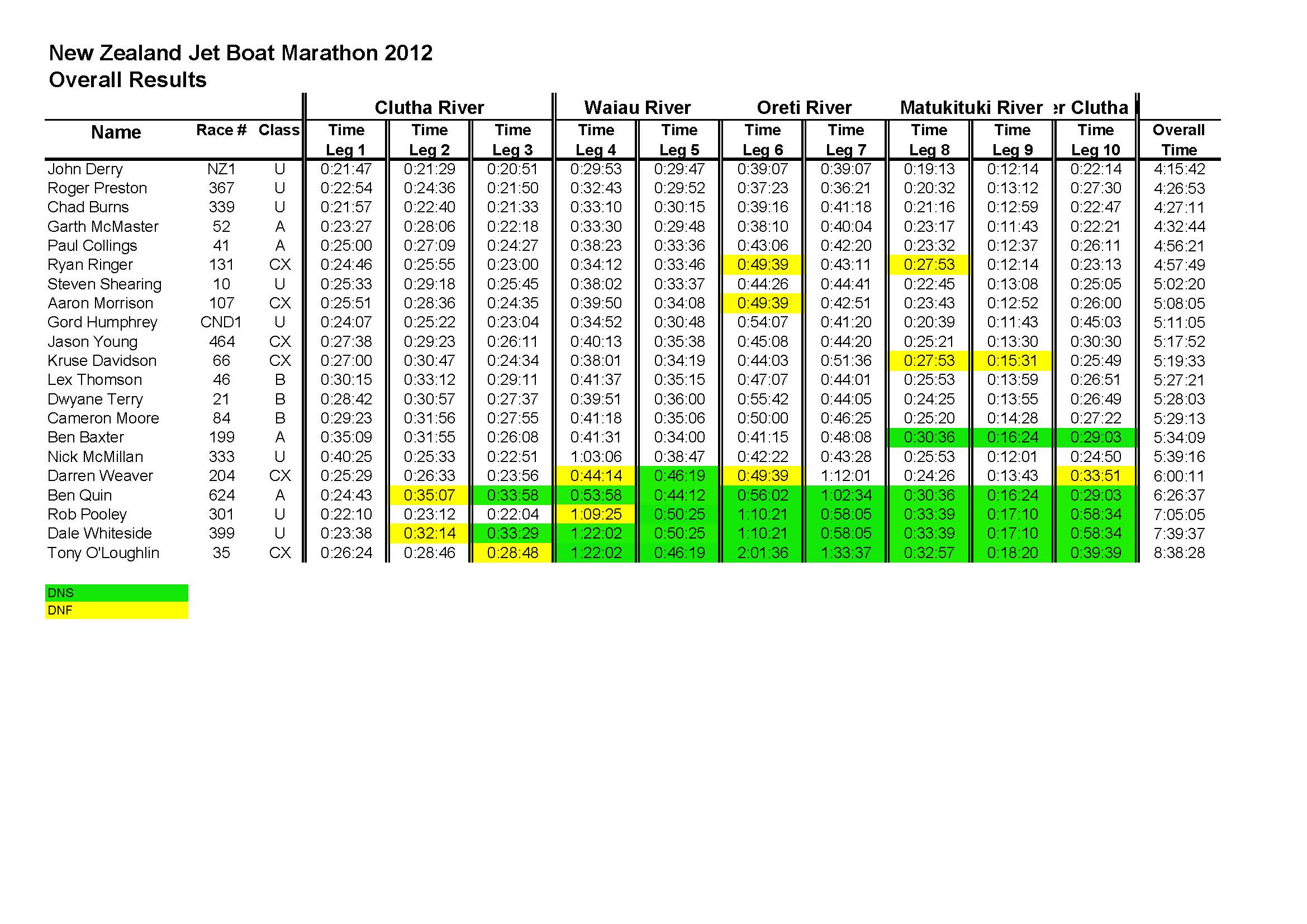Image resolution: width=1307 pixels, height=924 pixels.
Task: Click Steven Shearing's overall time 5:02:20
Action: coord(1179,284)
